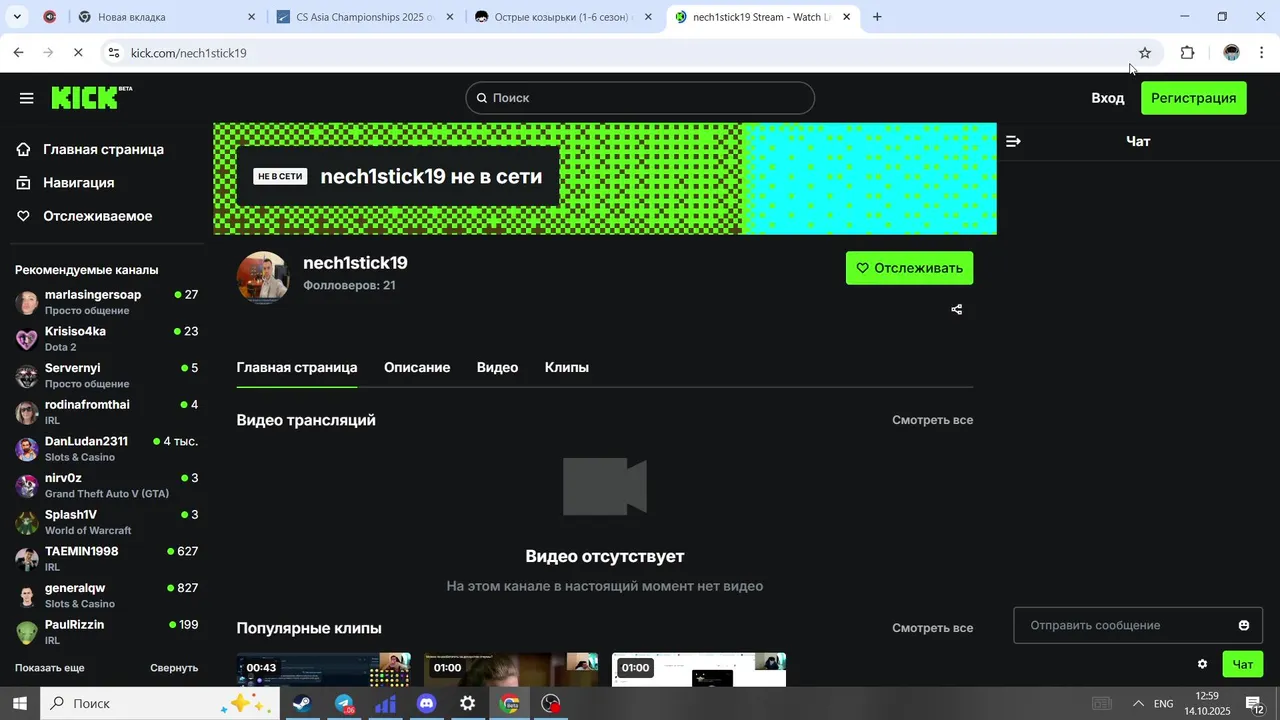
Task: Open Discord from the taskbar
Action: (427, 704)
